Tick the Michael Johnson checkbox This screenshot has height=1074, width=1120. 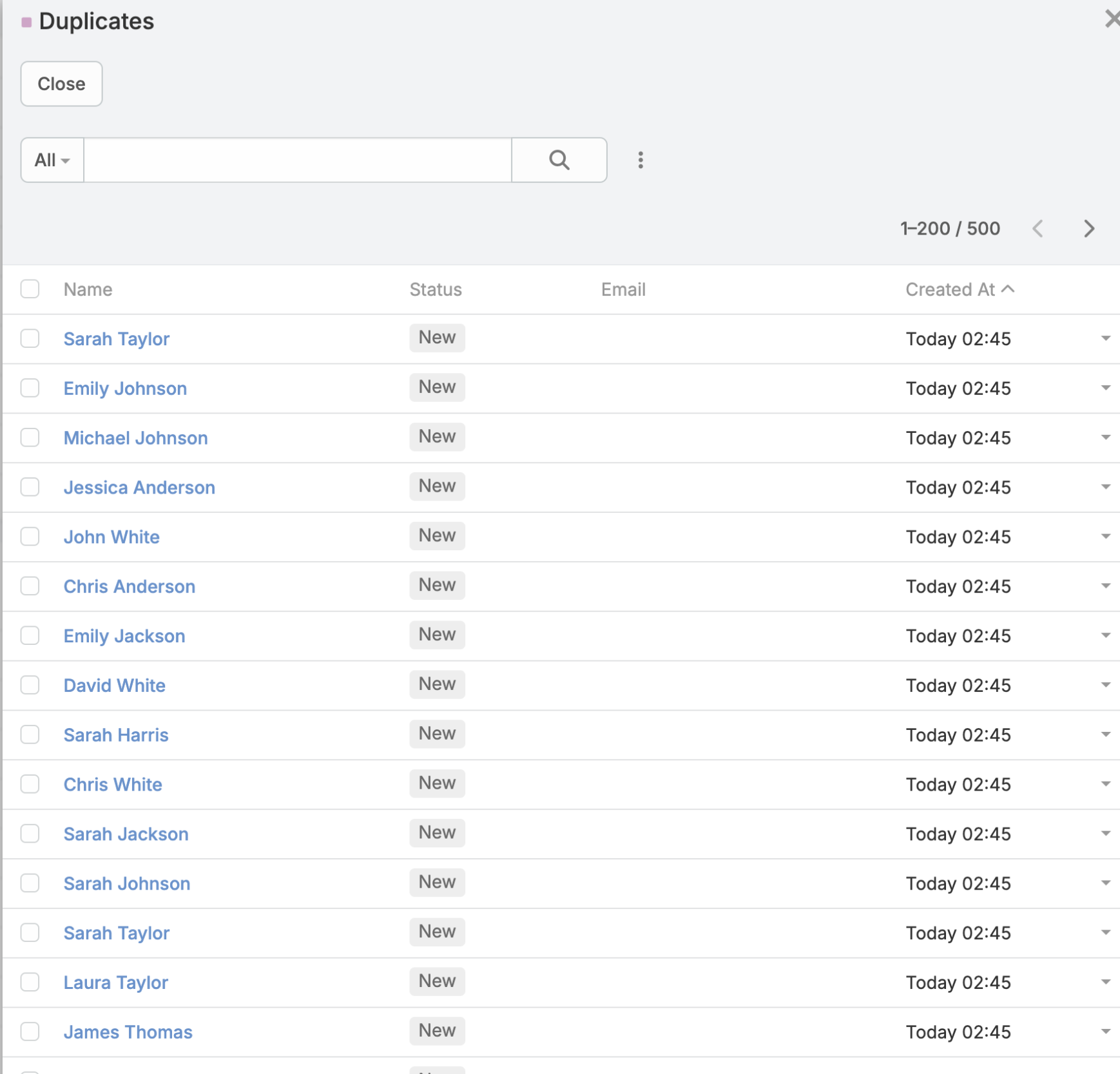point(30,437)
